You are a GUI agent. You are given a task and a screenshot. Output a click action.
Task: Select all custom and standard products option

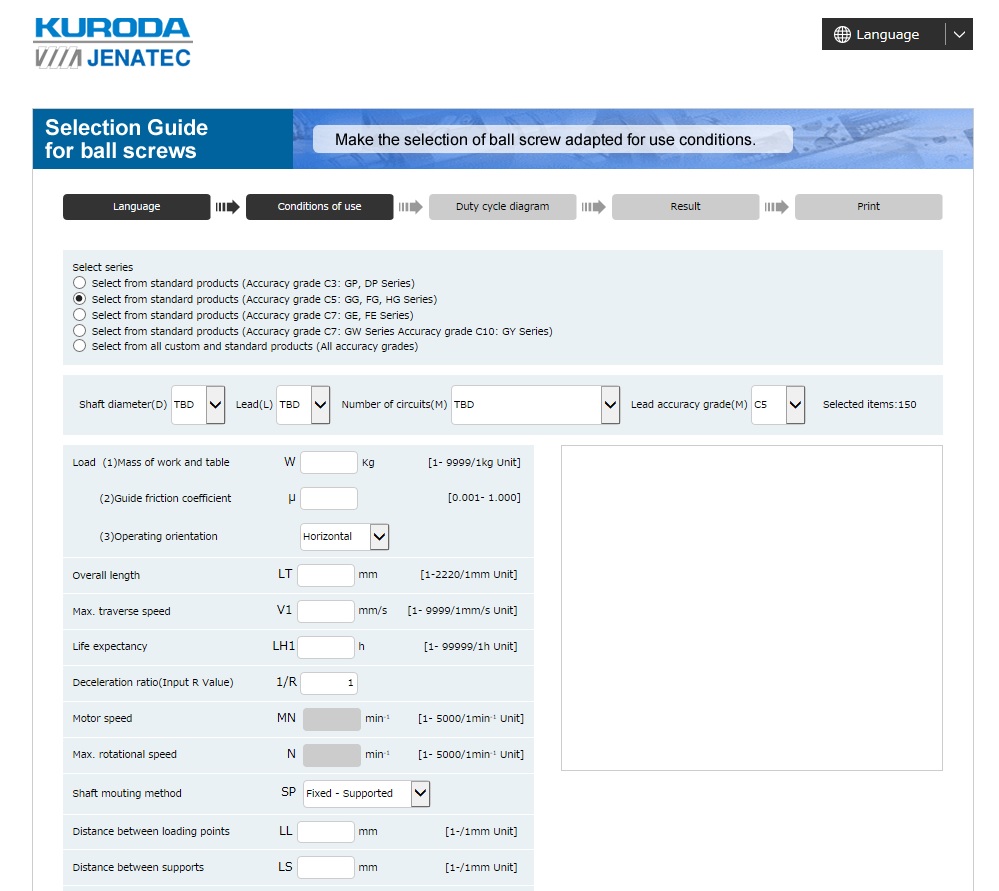[79, 346]
